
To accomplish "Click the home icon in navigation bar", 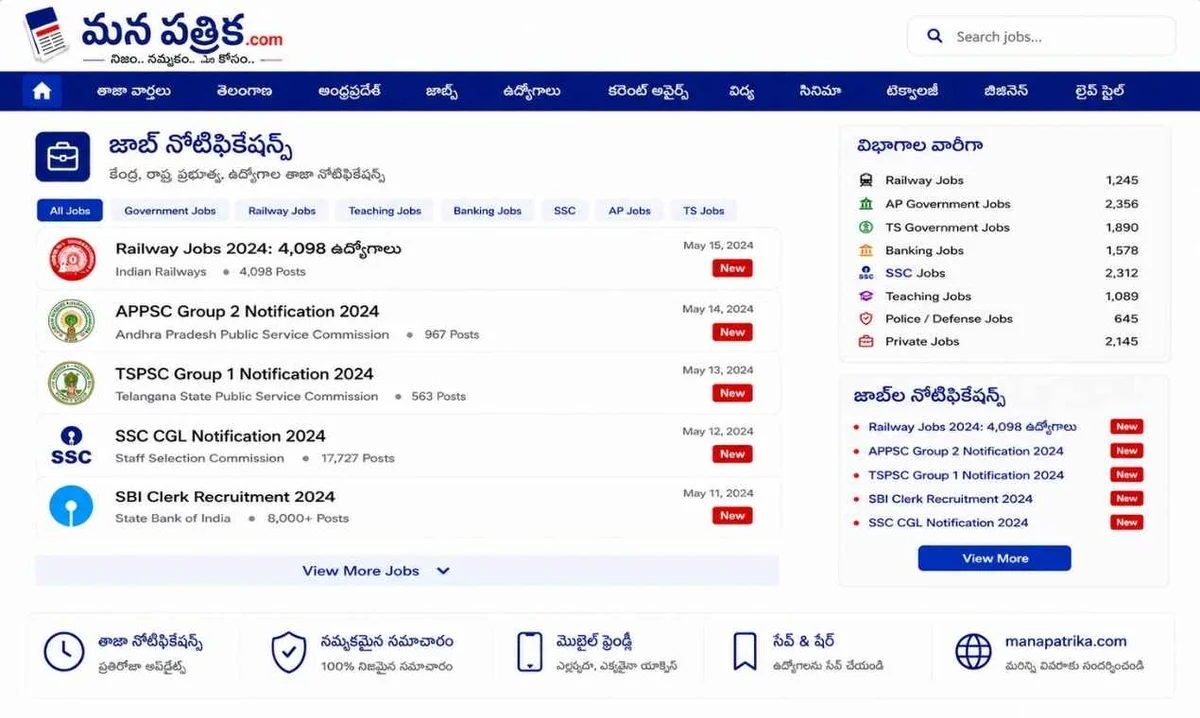I will (41, 91).
